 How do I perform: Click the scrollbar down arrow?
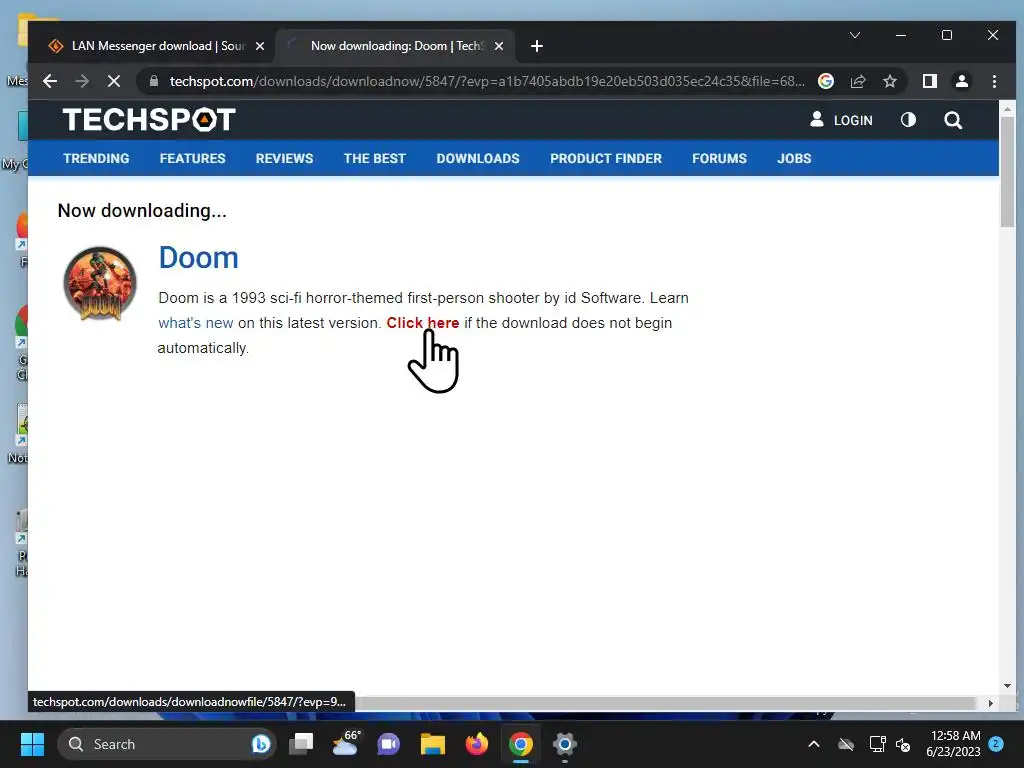pyautogui.click(x=1007, y=686)
